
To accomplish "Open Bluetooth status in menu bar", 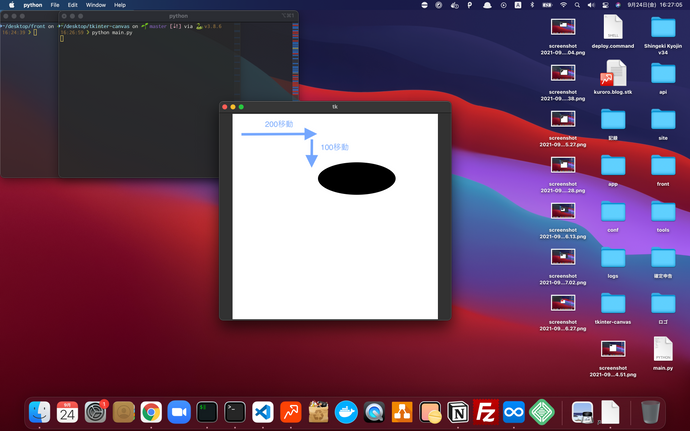I will (532, 5).
